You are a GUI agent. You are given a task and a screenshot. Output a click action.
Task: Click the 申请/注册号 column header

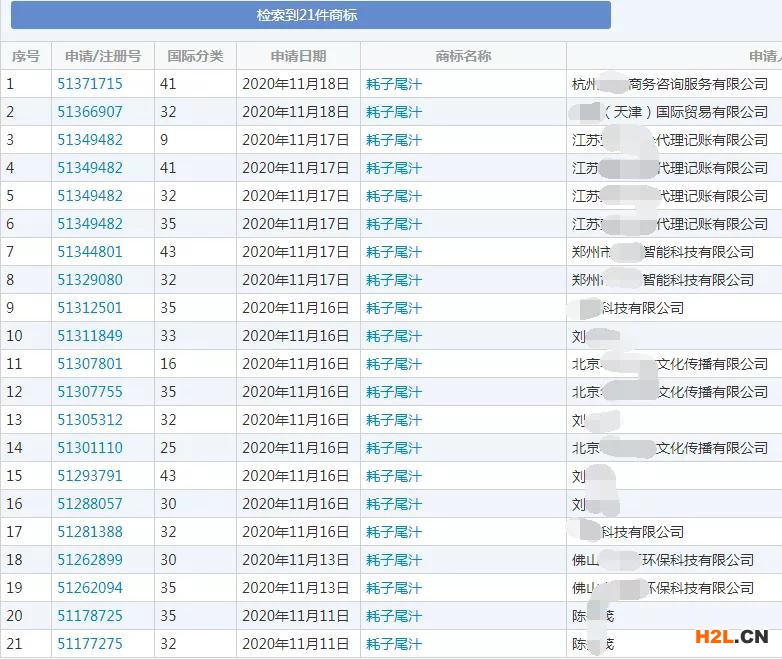(x=103, y=56)
